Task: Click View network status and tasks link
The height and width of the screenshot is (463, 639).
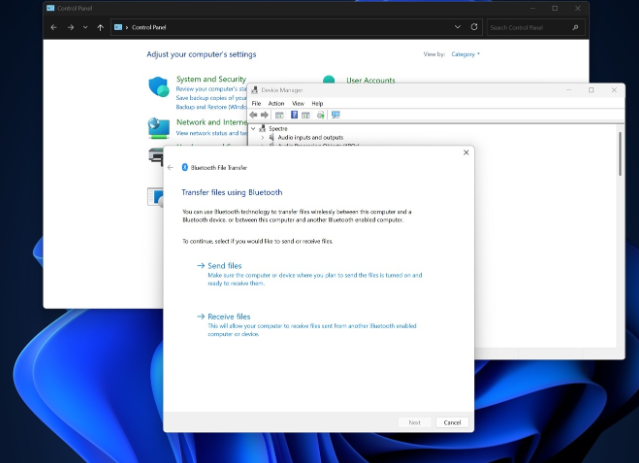Action: pos(211,133)
